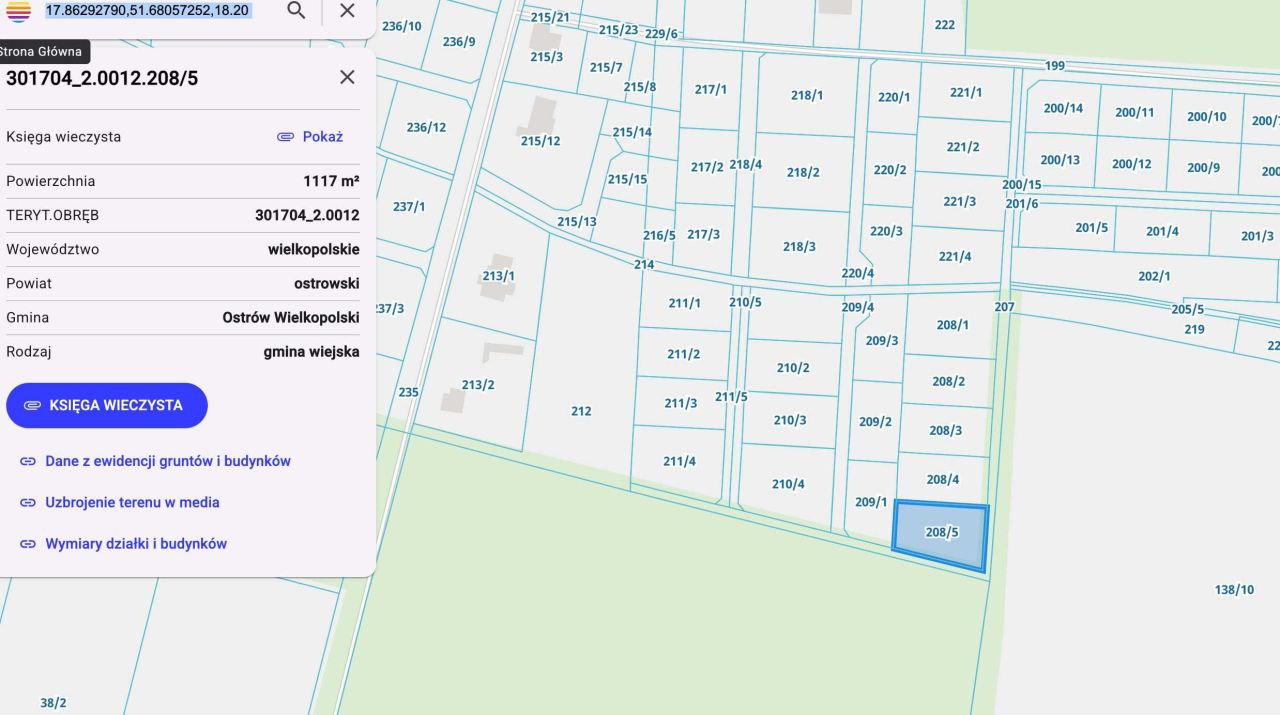Select road parcel 235 on the map
The image size is (1280, 715).
tap(409, 392)
